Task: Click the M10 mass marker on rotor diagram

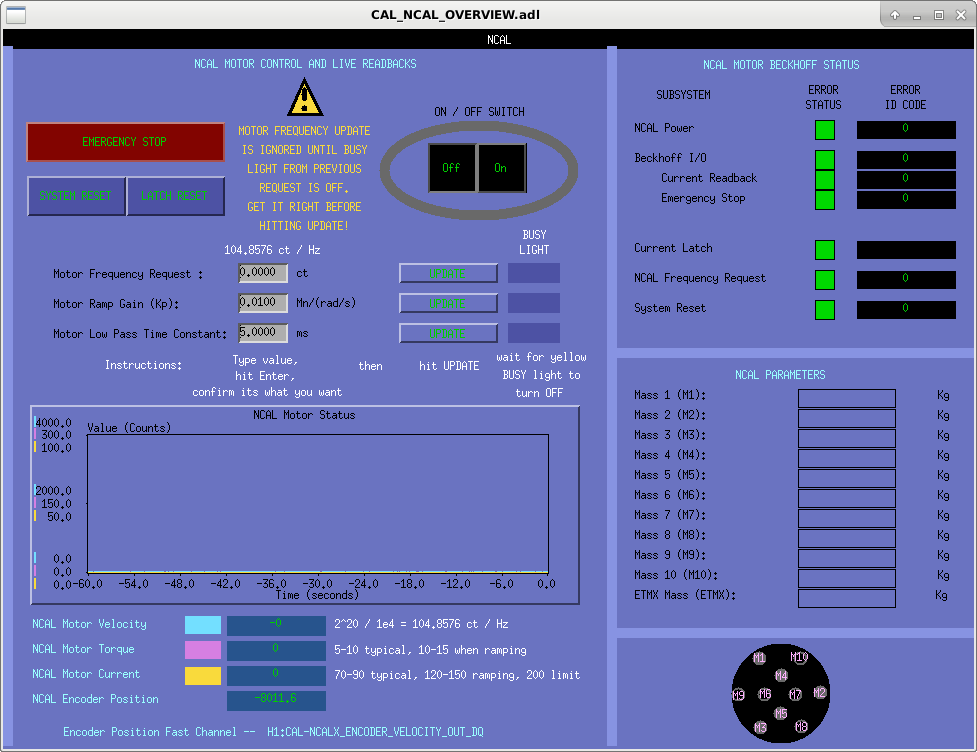Action: tap(799, 657)
